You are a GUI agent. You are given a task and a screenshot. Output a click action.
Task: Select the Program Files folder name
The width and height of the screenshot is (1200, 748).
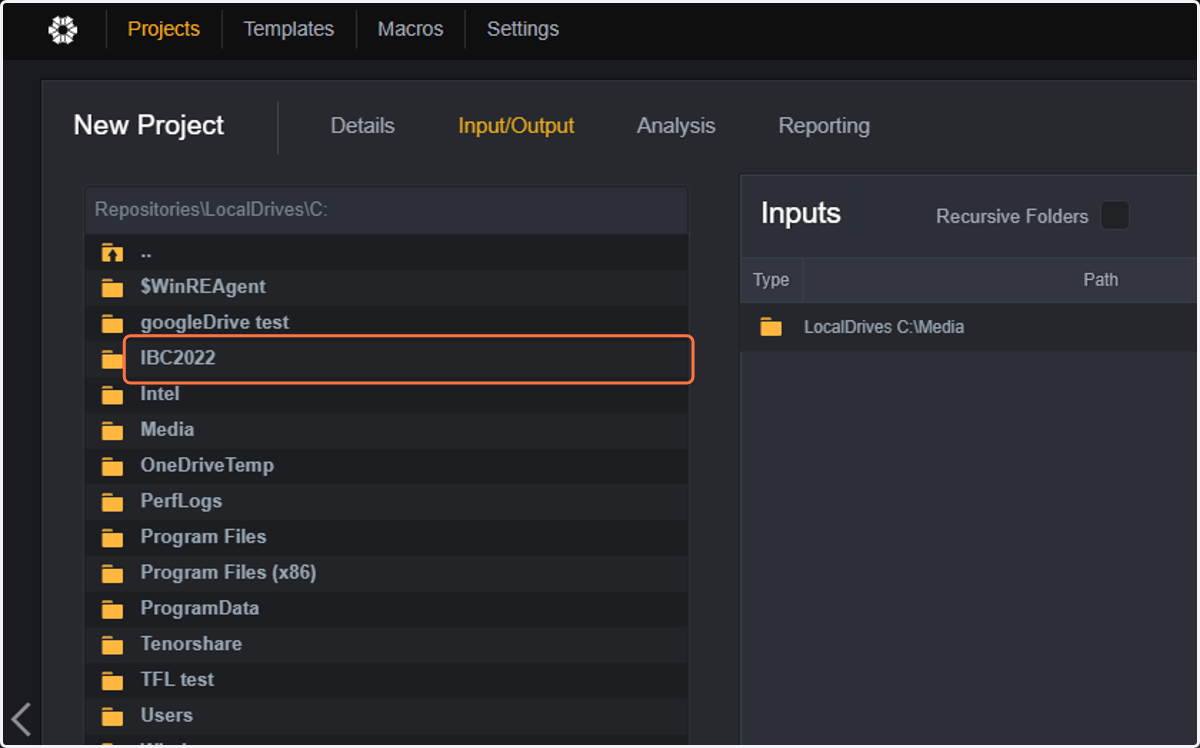203,536
